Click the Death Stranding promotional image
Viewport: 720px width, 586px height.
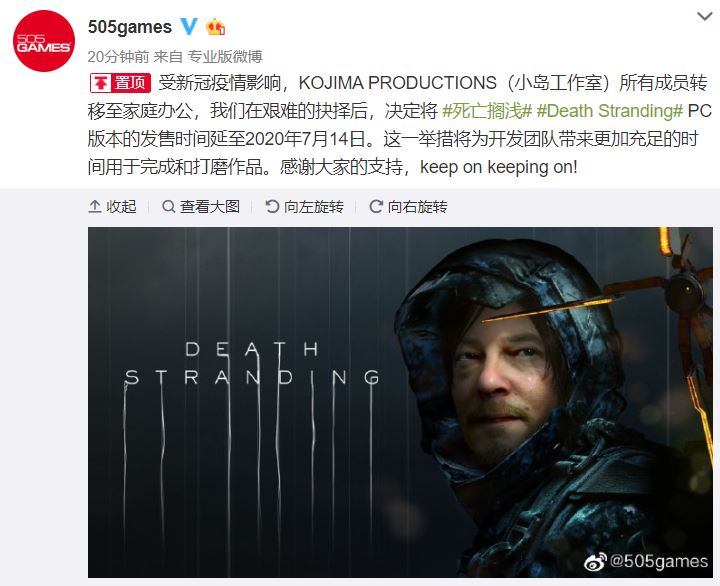tap(400, 402)
